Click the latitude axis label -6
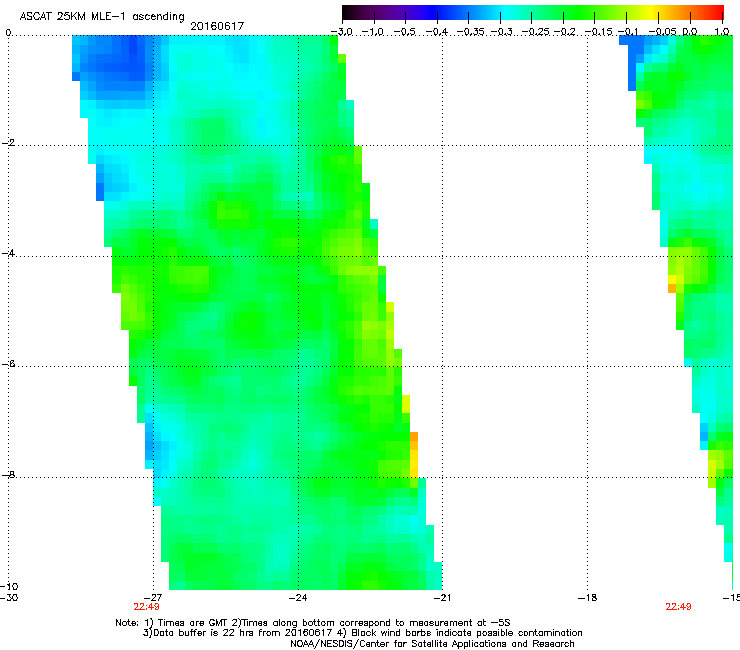 (x=8, y=364)
